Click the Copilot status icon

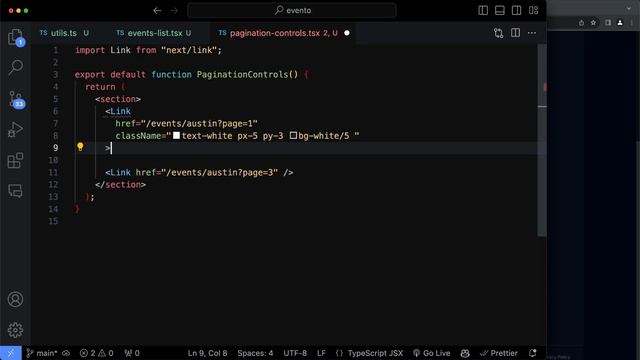[x=465, y=353]
